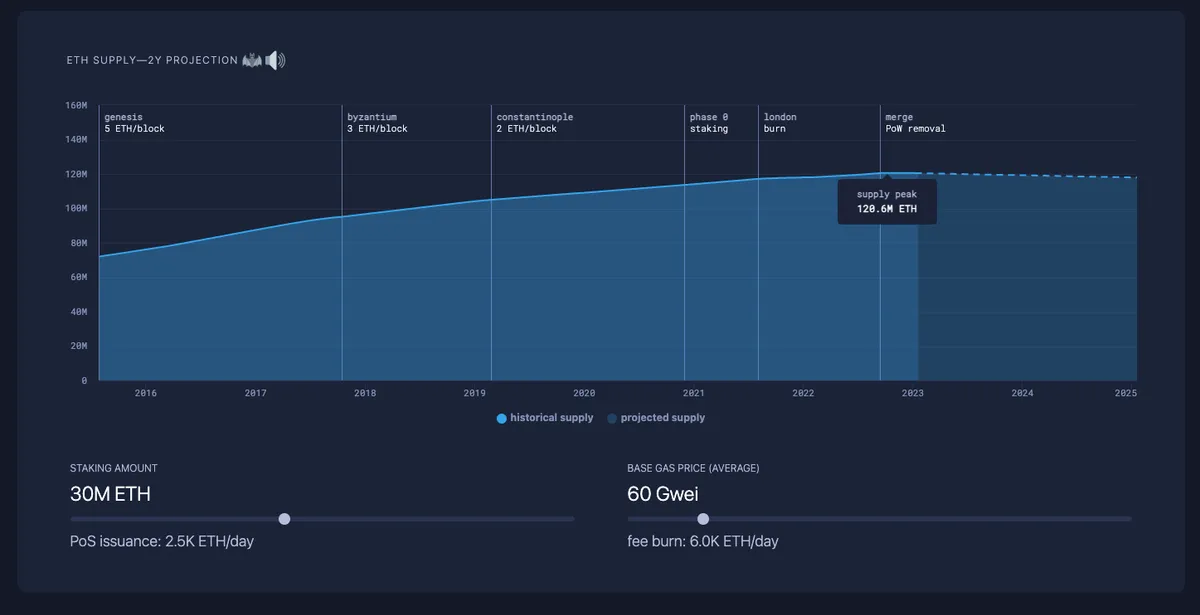Select the byzantium 3 ETH/block marker

pyautogui.click(x=377, y=123)
